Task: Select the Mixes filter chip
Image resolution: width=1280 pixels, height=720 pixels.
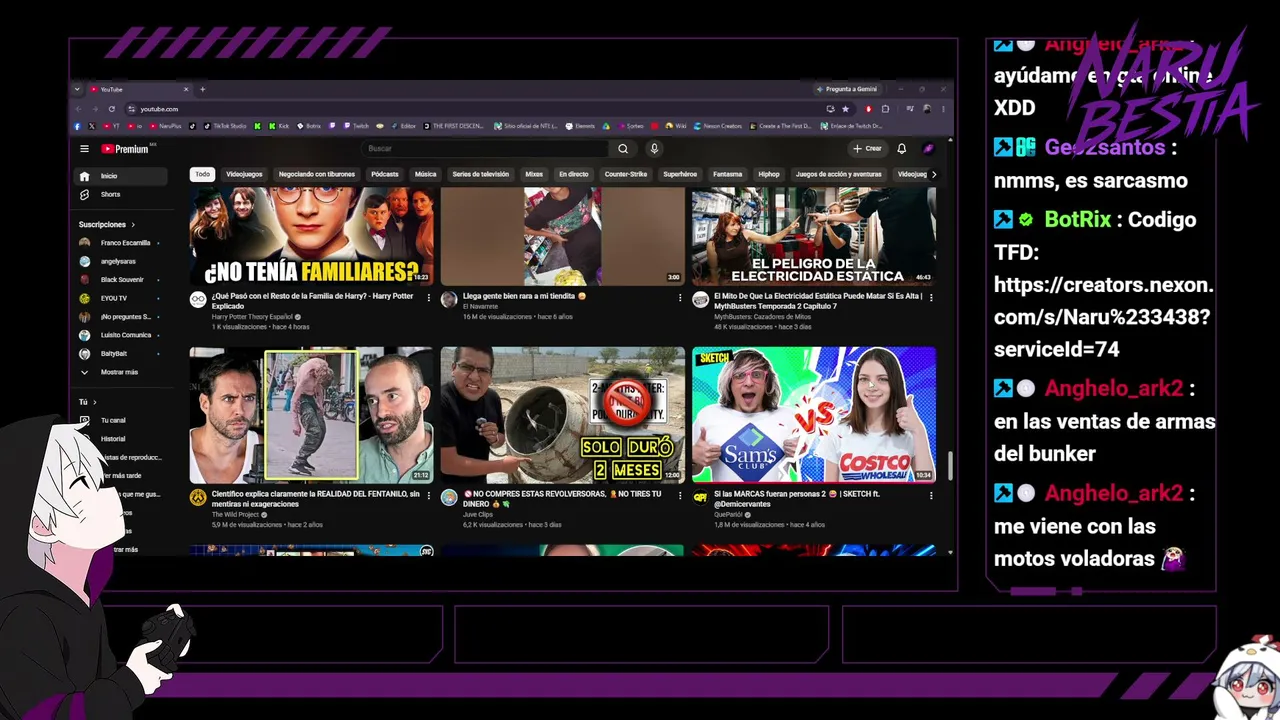Action: pyautogui.click(x=534, y=174)
